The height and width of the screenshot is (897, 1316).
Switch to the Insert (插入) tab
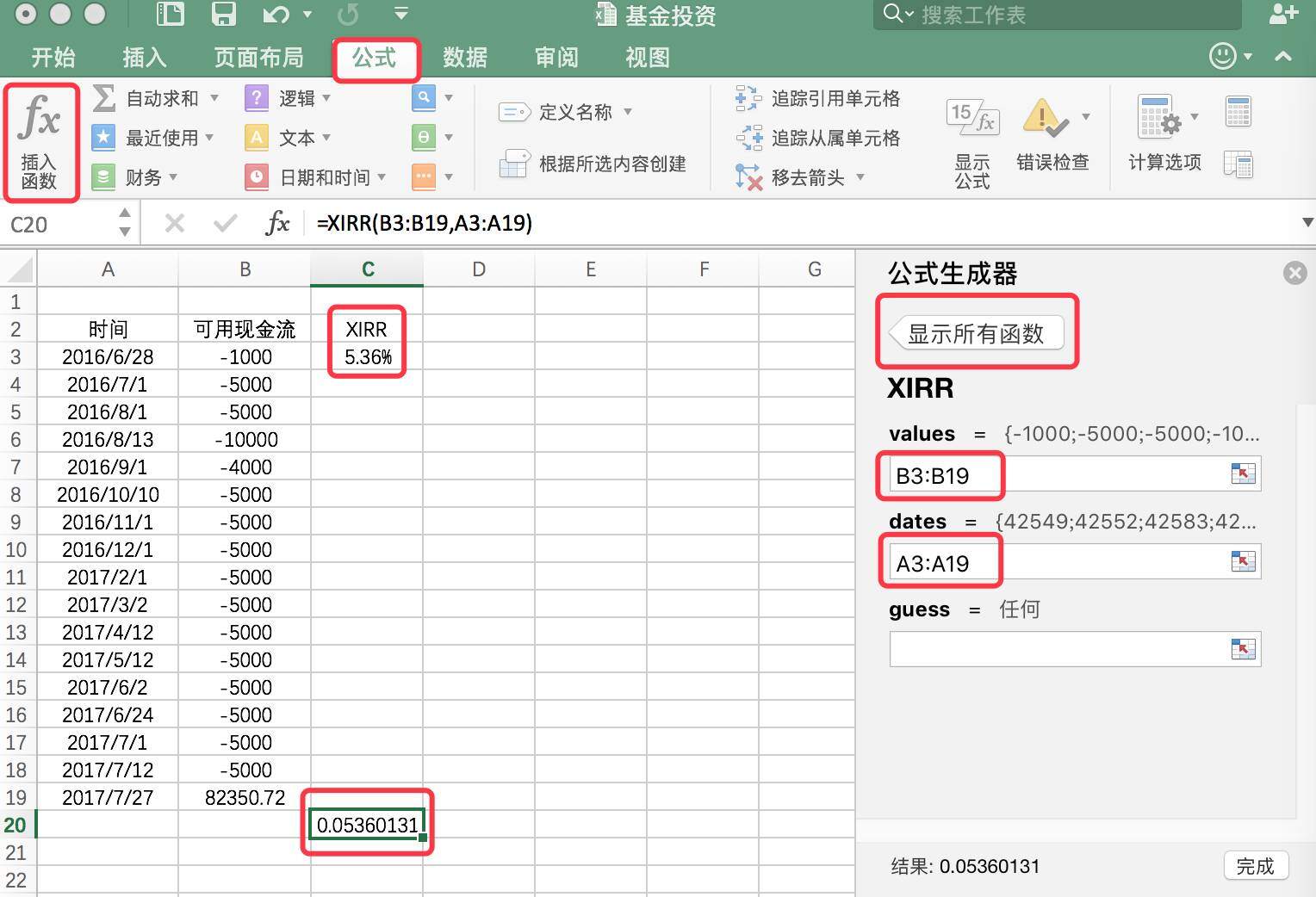[x=145, y=57]
